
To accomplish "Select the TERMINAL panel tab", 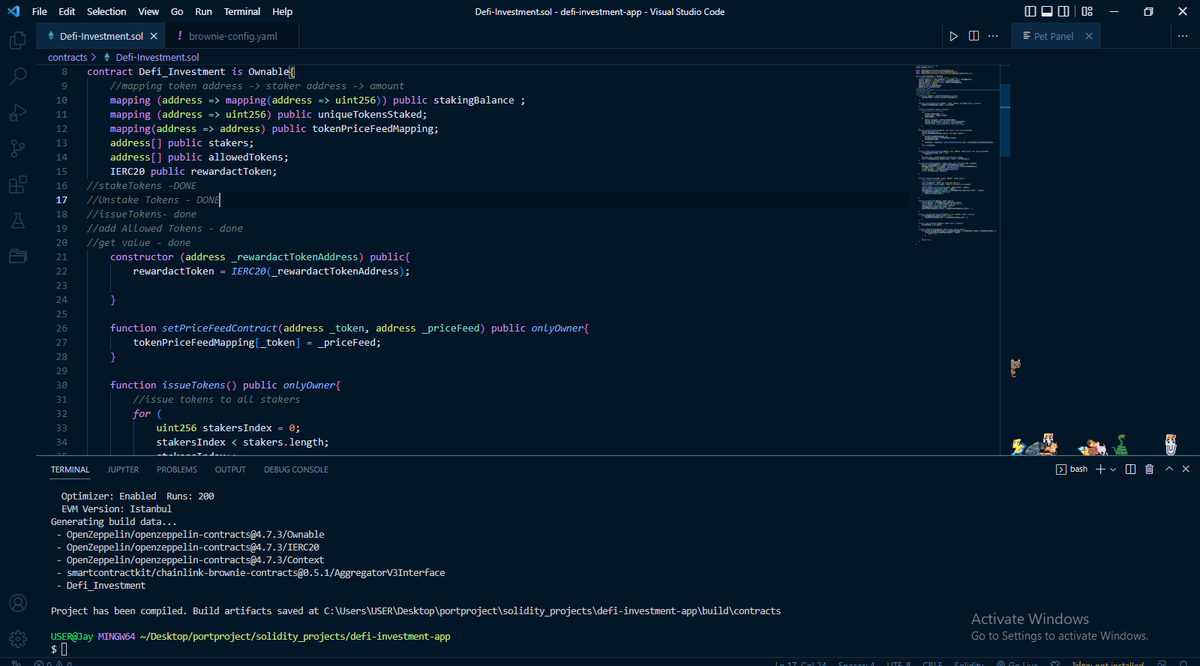I will (70, 469).
